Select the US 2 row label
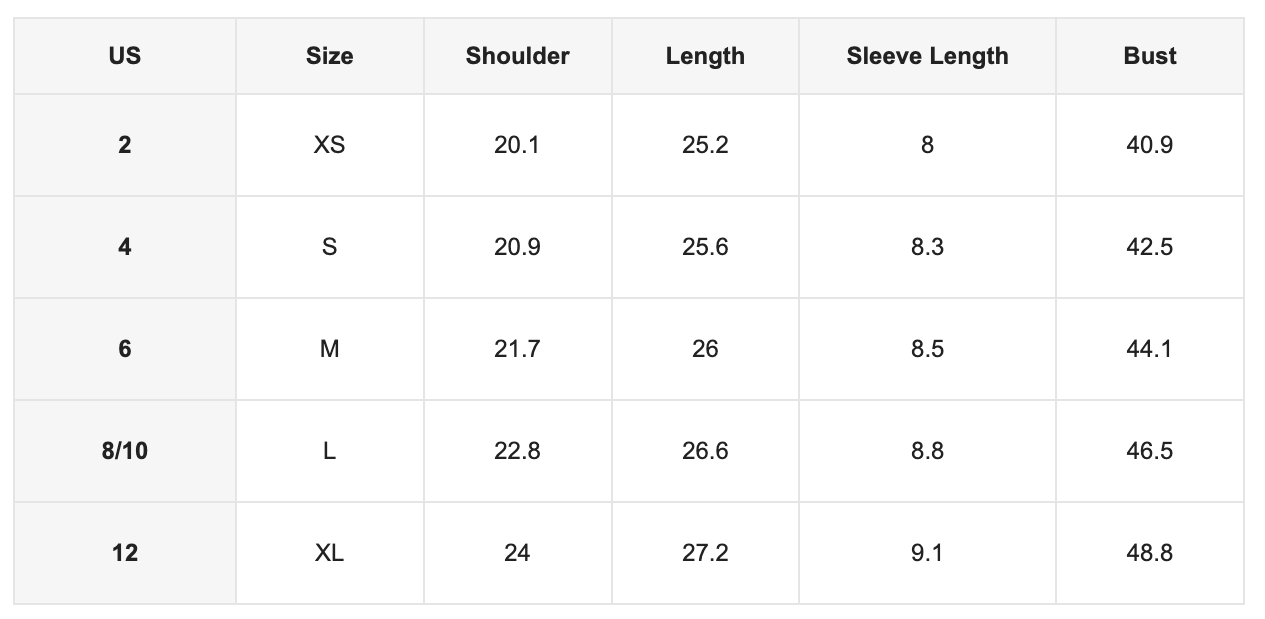Viewport: 1265px width, 619px height. click(x=125, y=145)
